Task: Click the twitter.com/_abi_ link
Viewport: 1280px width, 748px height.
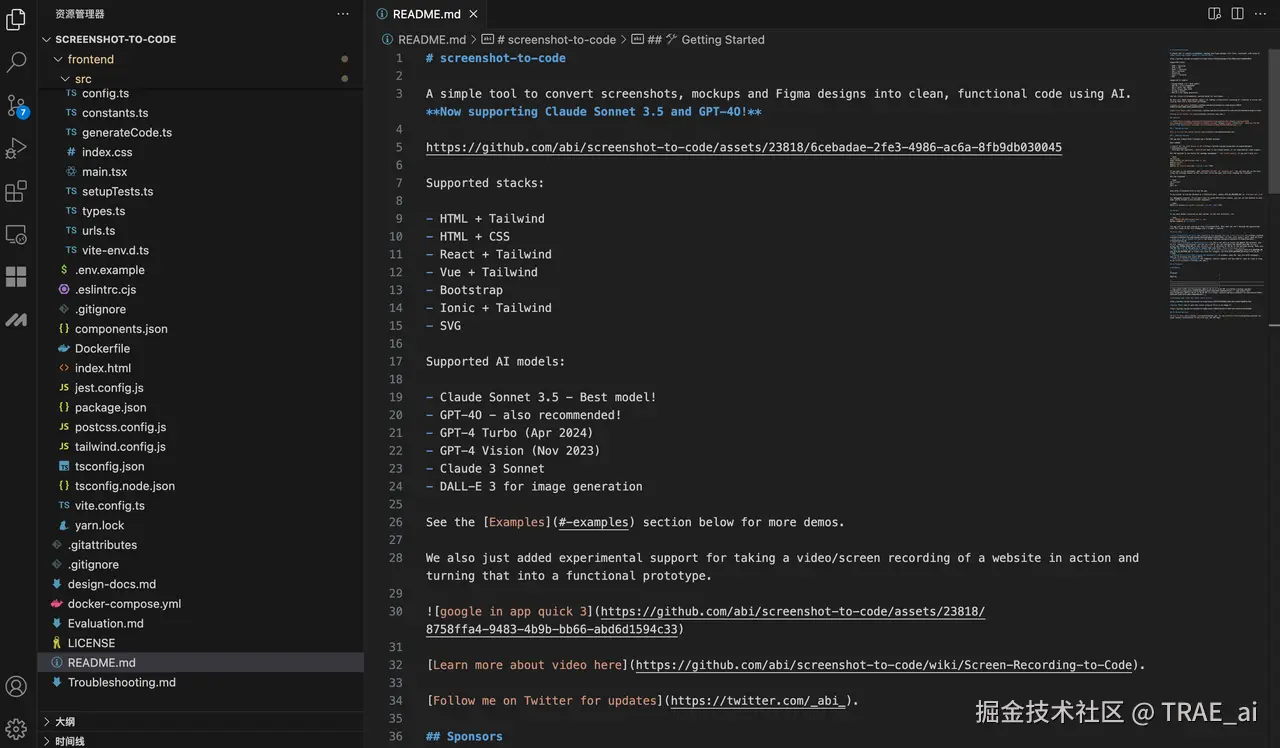Action: pyautogui.click(x=758, y=701)
